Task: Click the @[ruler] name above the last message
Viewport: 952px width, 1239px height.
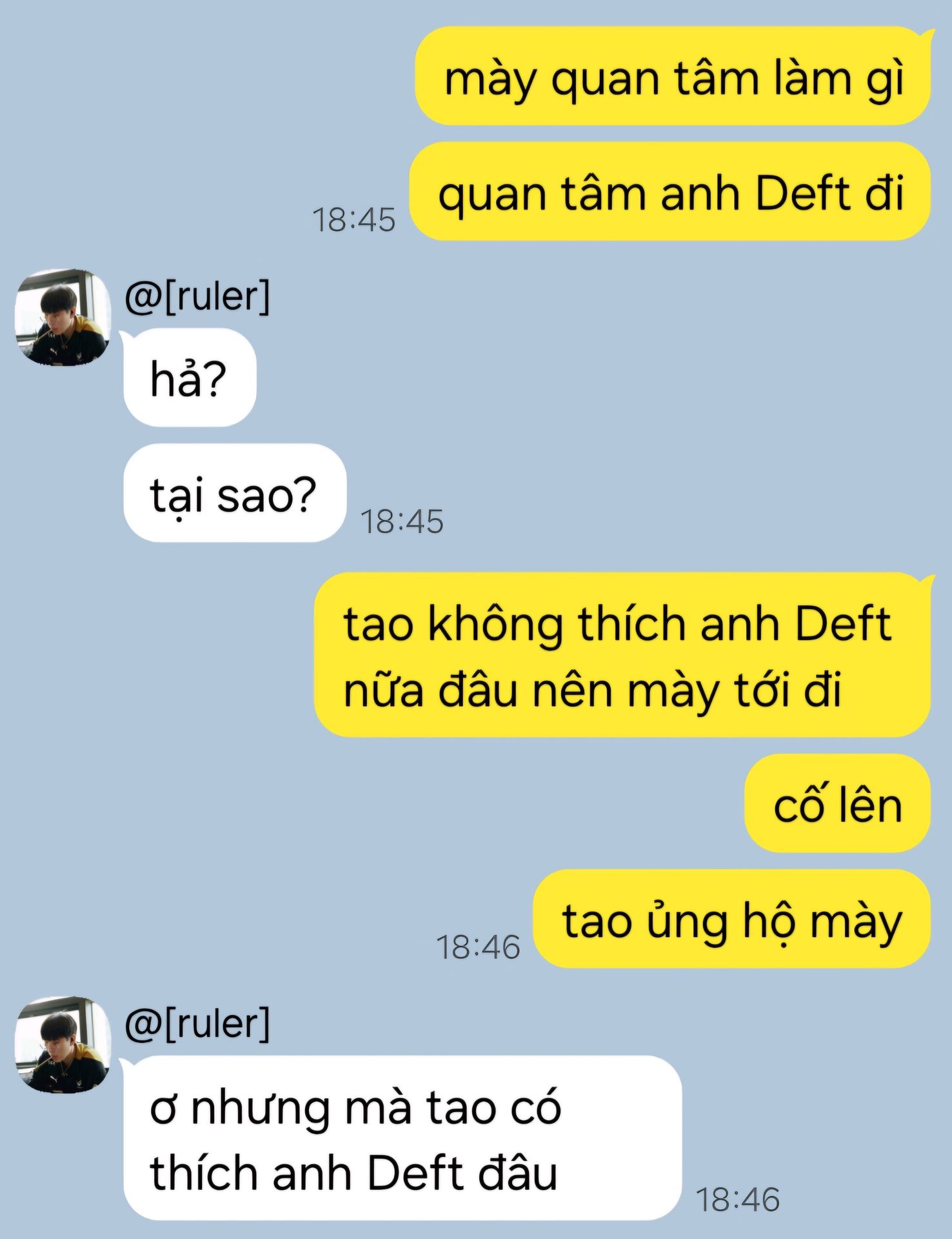Action: pos(197,1024)
